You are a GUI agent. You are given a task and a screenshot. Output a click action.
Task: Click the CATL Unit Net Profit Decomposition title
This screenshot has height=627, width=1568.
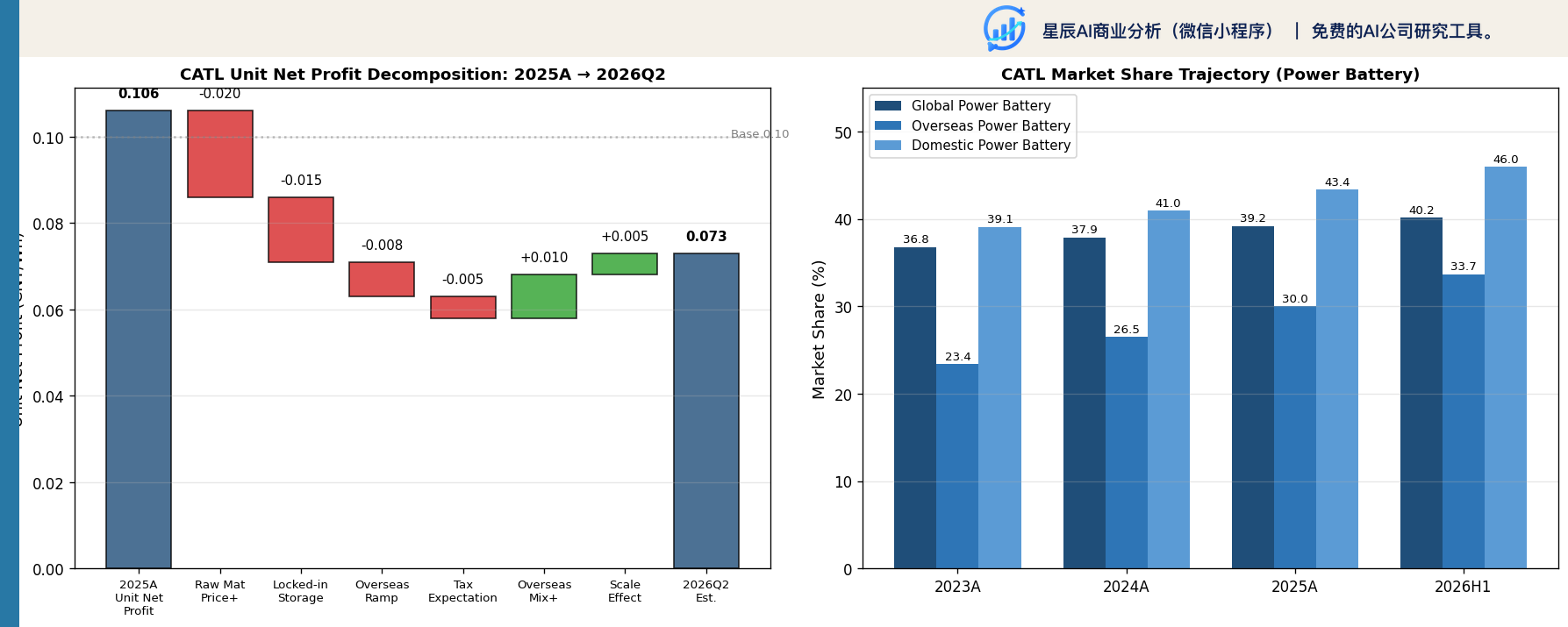tap(423, 75)
